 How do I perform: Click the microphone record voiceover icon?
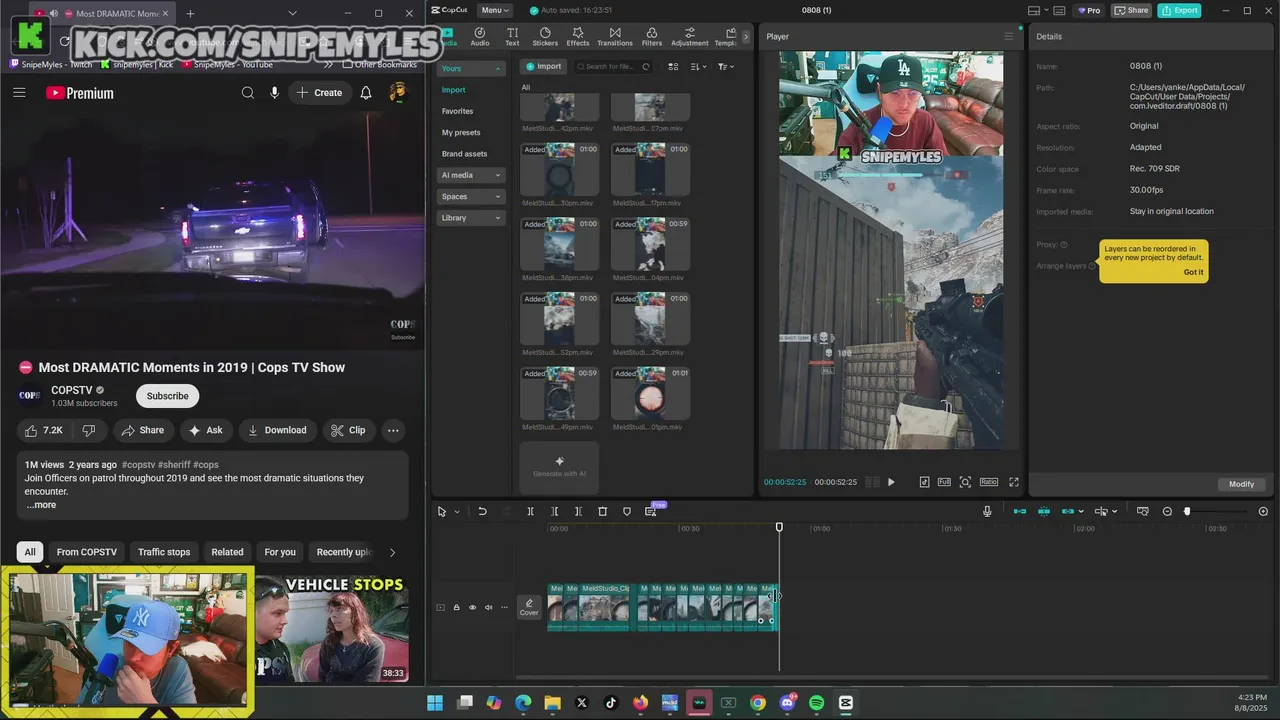(x=987, y=511)
